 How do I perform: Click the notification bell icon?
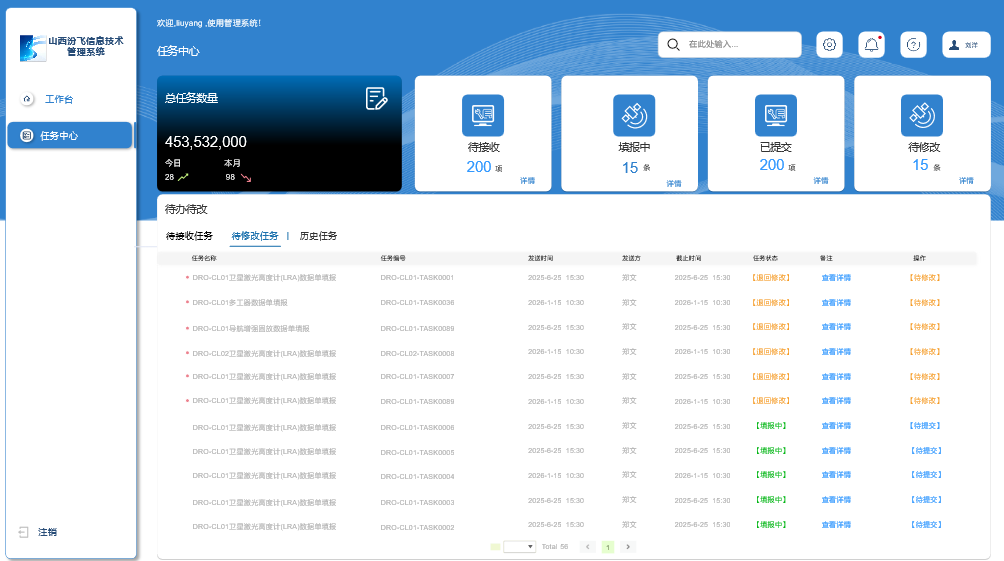coord(872,45)
